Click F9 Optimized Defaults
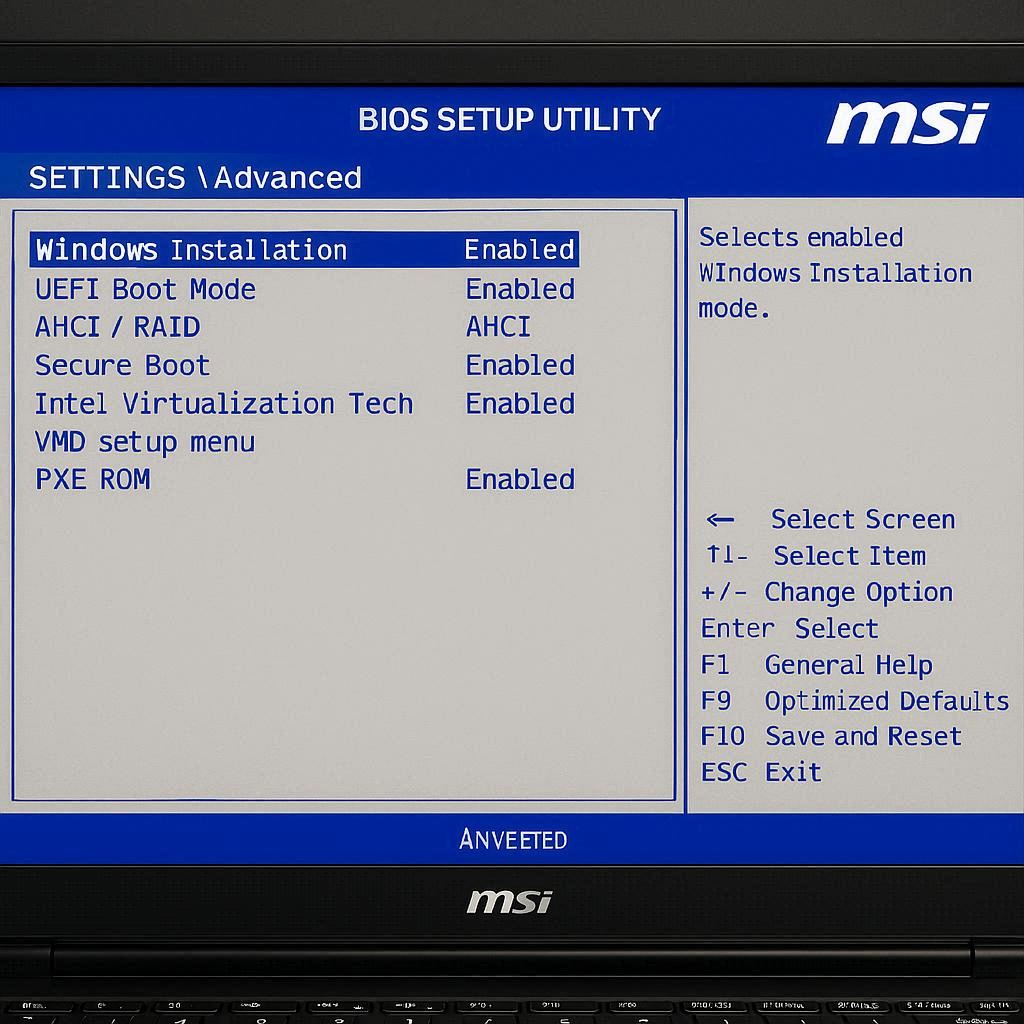This screenshot has width=1024, height=1024. click(854, 701)
